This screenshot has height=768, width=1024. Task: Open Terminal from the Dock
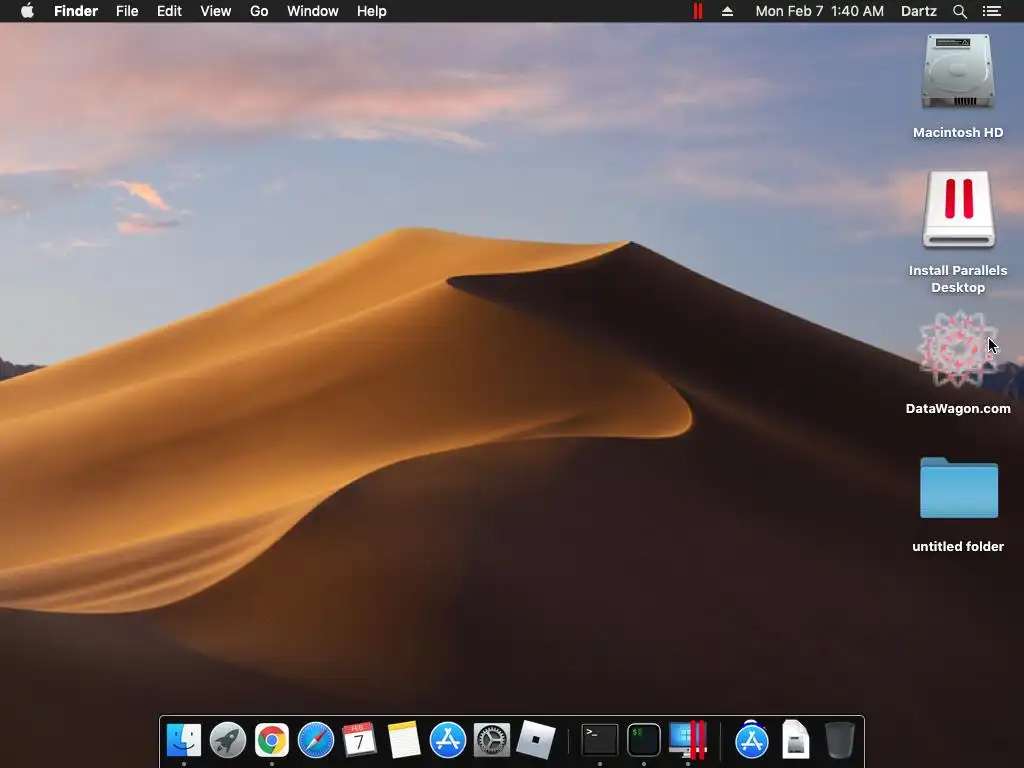pyautogui.click(x=600, y=740)
